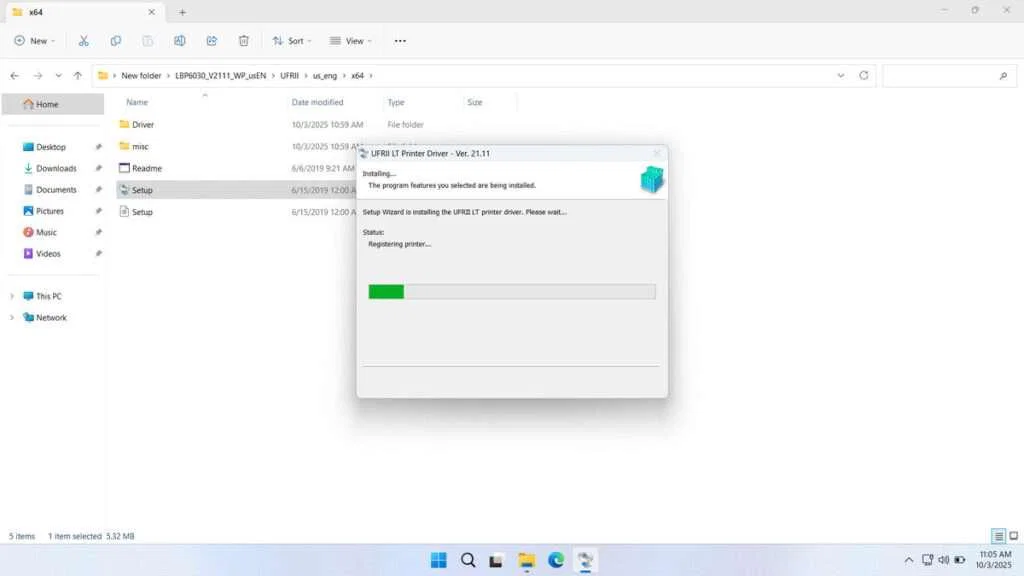Click the Rename icon in toolbar
This screenshot has height=576, width=1024.
click(x=180, y=41)
